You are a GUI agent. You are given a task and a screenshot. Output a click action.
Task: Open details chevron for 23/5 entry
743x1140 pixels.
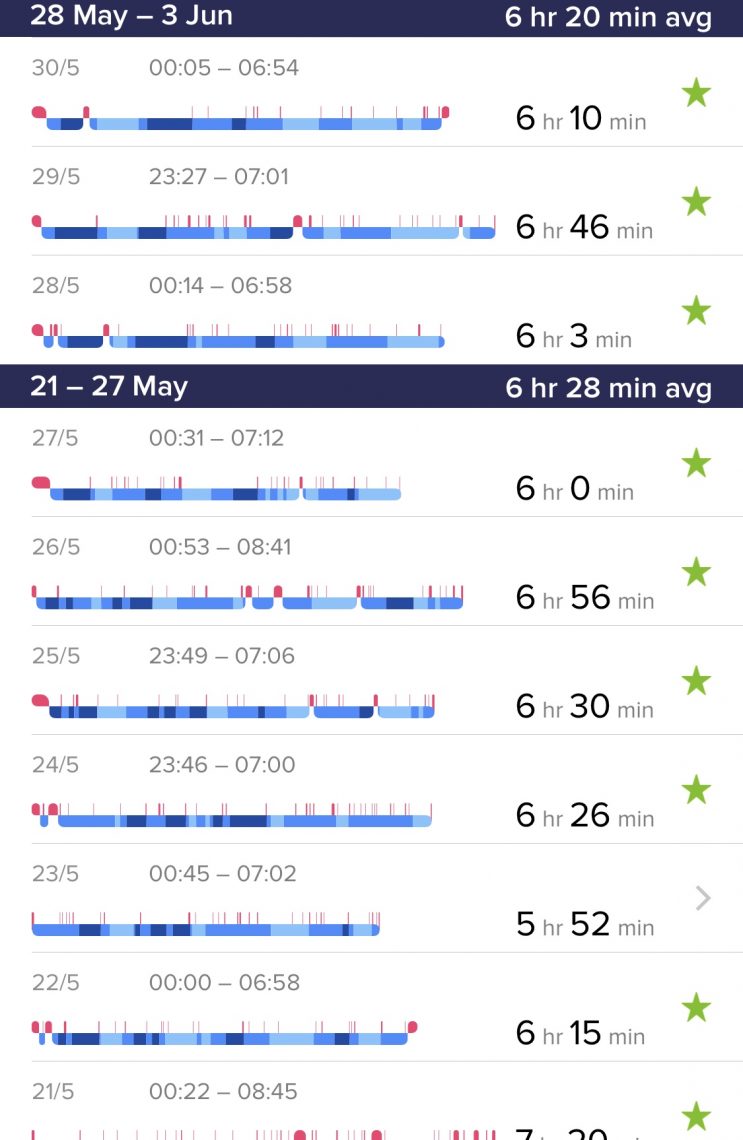(702, 899)
